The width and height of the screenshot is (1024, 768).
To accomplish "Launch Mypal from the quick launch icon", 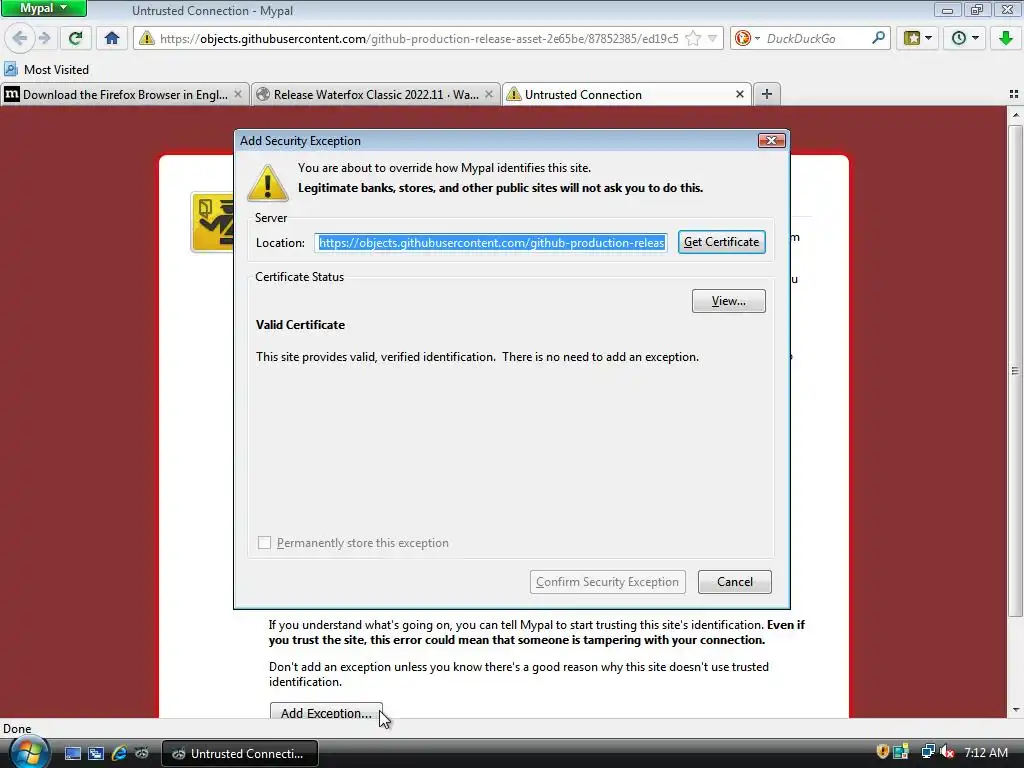I will pos(142,754).
